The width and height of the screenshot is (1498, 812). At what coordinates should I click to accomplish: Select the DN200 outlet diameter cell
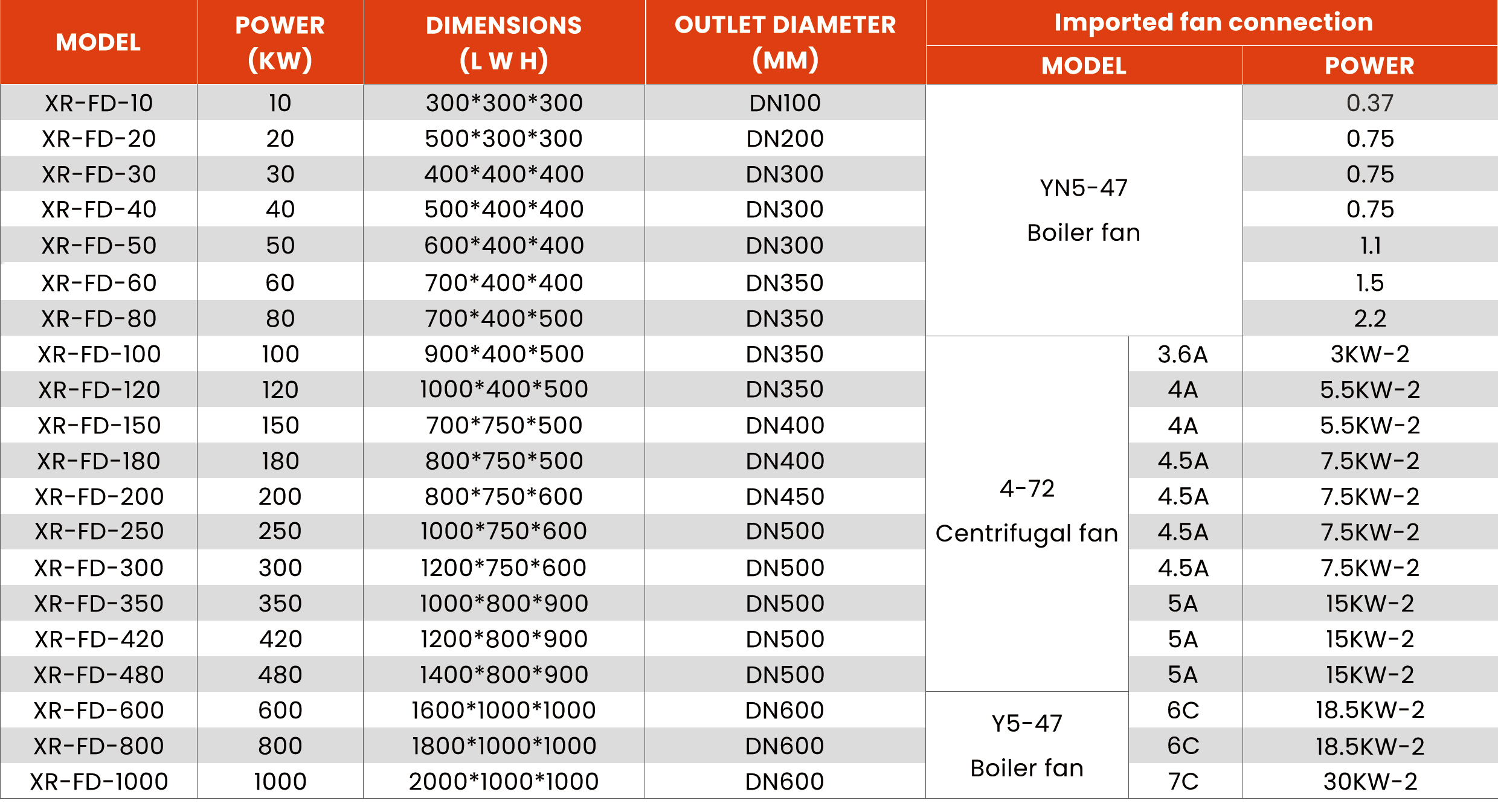tap(785, 139)
